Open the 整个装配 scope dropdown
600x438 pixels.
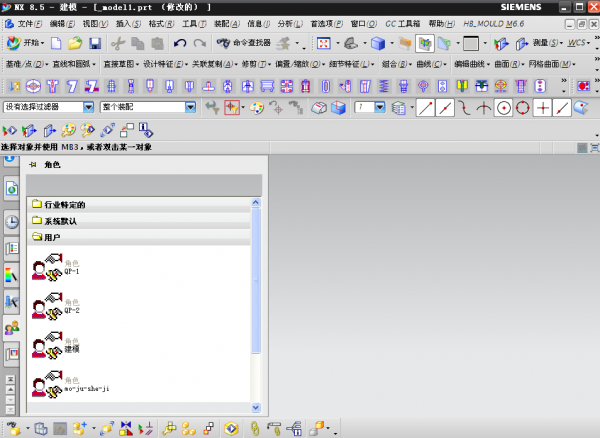pos(190,107)
